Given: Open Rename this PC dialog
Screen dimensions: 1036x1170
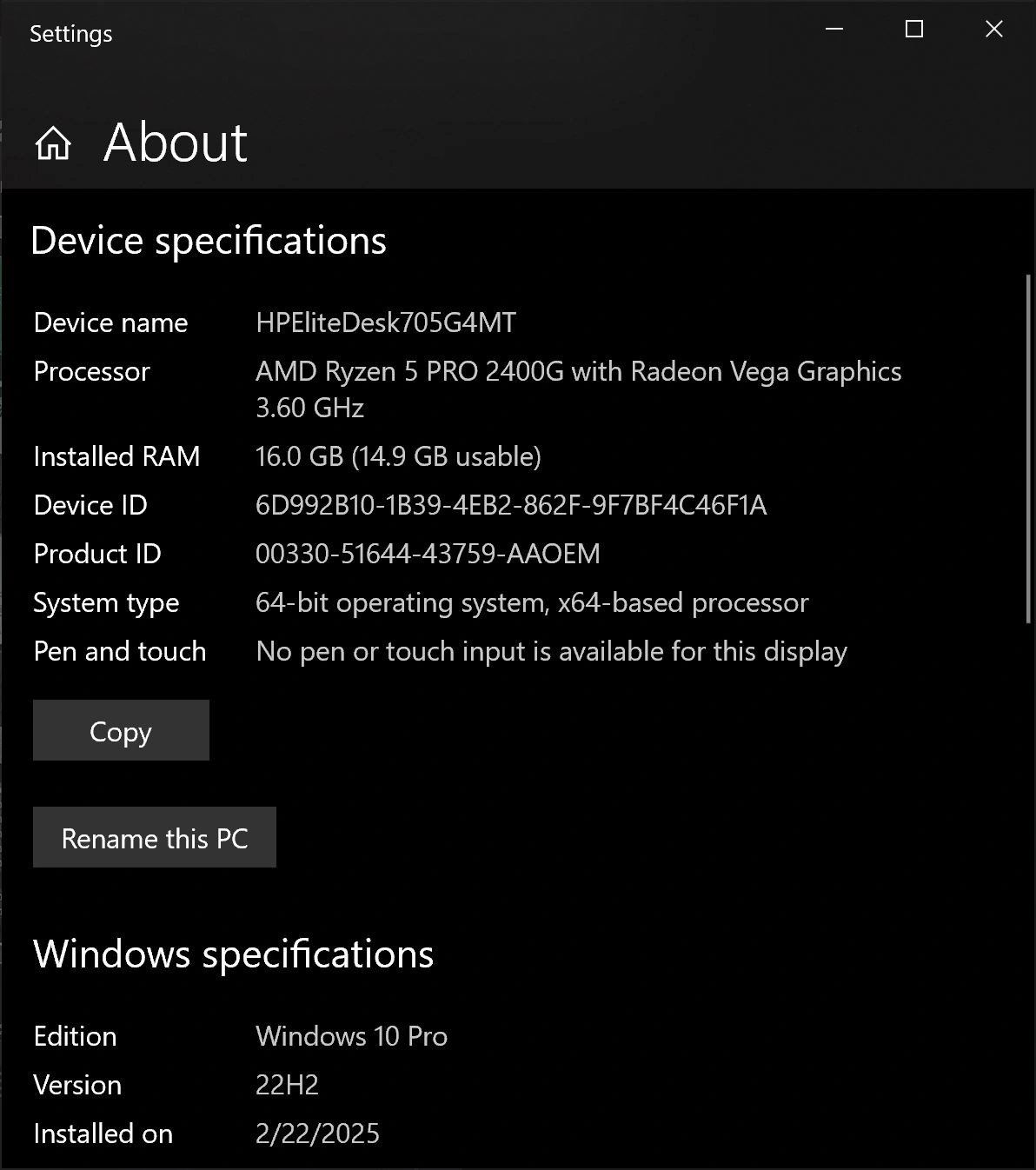Looking at the screenshot, I should pyautogui.click(x=155, y=837).
